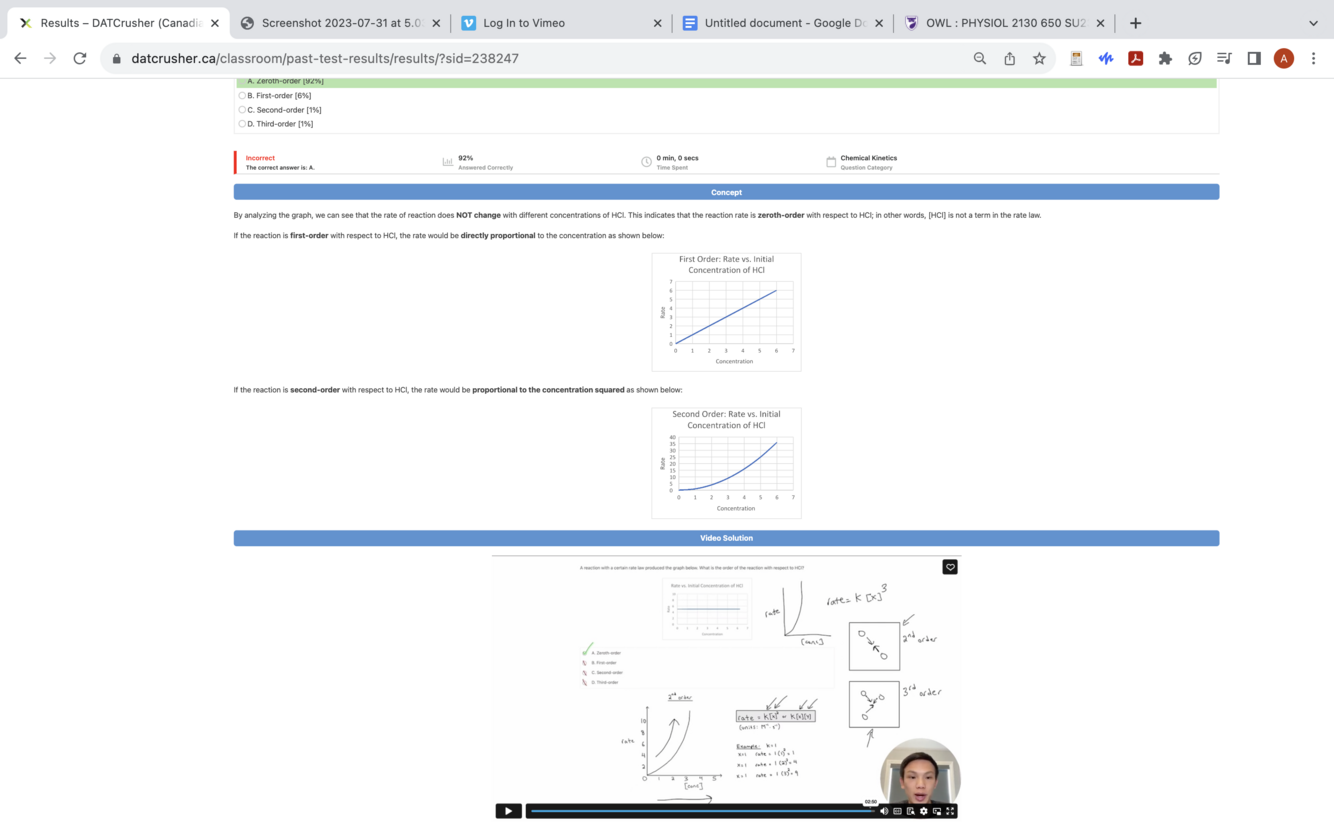This screenshot has height=834, width=1334.
Task: Enter video fullscreen mode
Action: click(x=950, y=811)
